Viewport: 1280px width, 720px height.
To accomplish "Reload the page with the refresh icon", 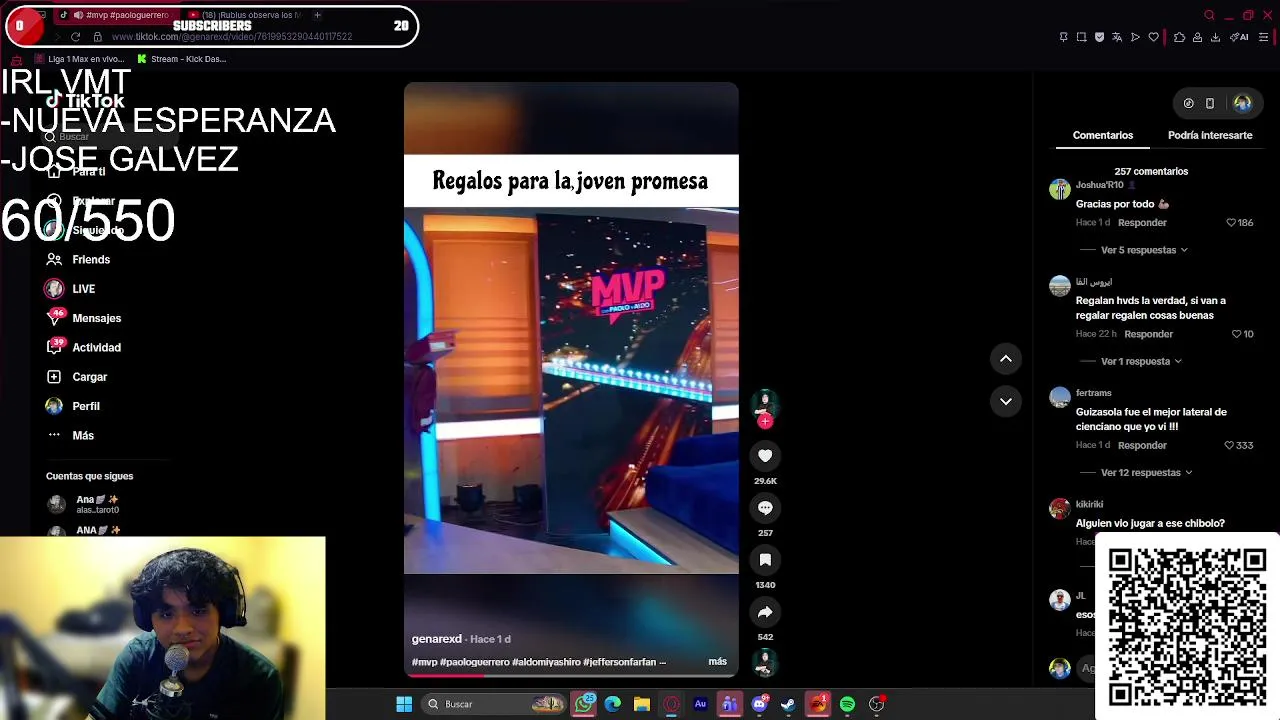I will click(x=75, y=37).
